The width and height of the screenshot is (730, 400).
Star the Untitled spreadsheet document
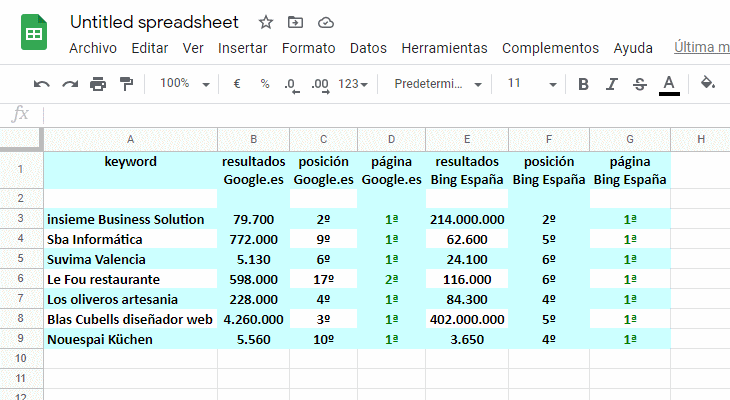coord(266,22)
